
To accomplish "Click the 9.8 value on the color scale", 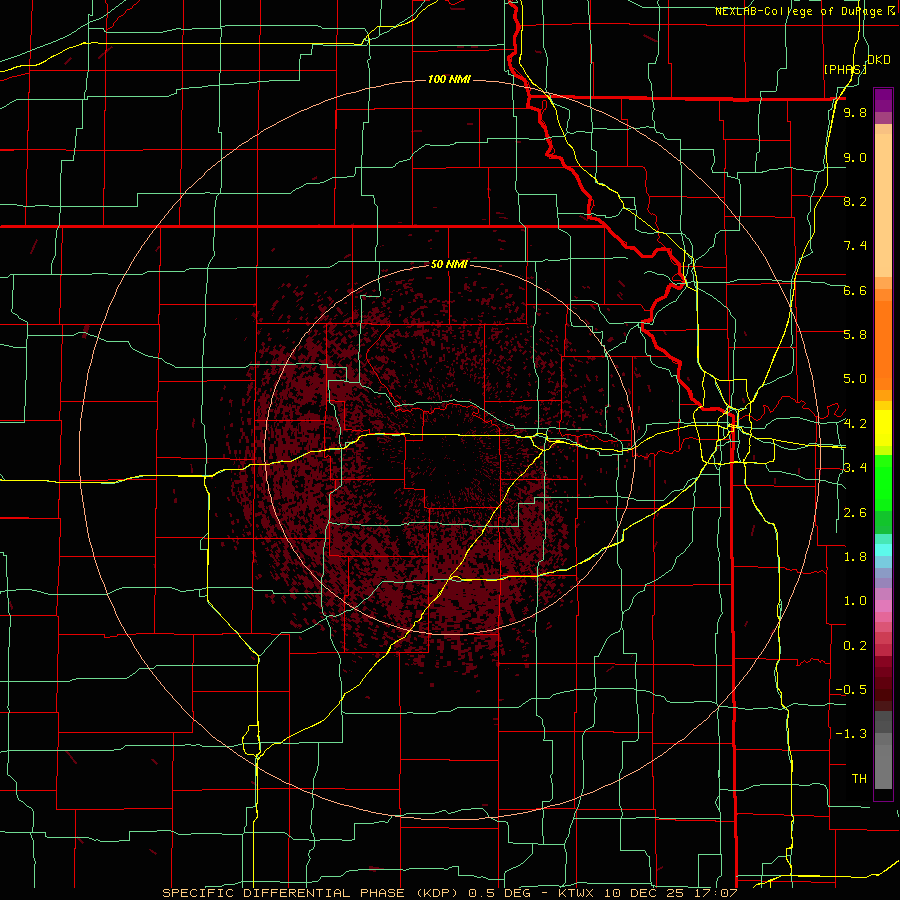I will coord(855,112).
